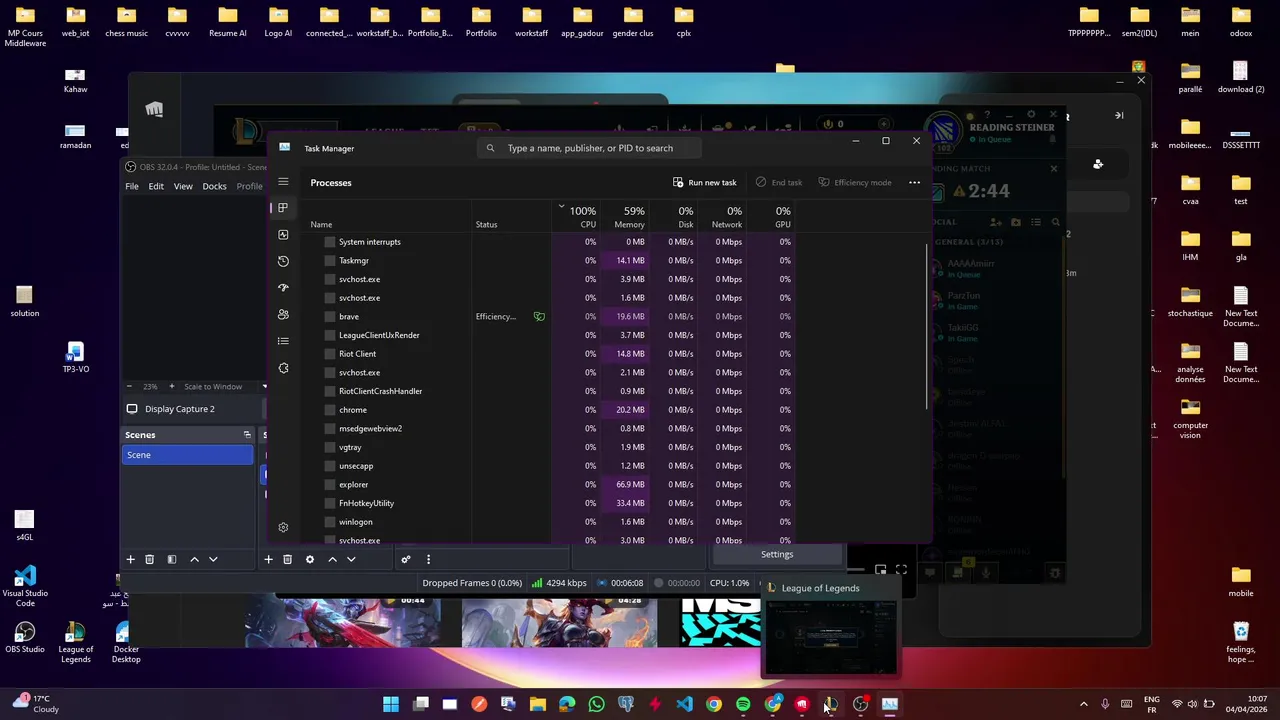Move scene up in OBS Scenes toolbar

point(194,559)
